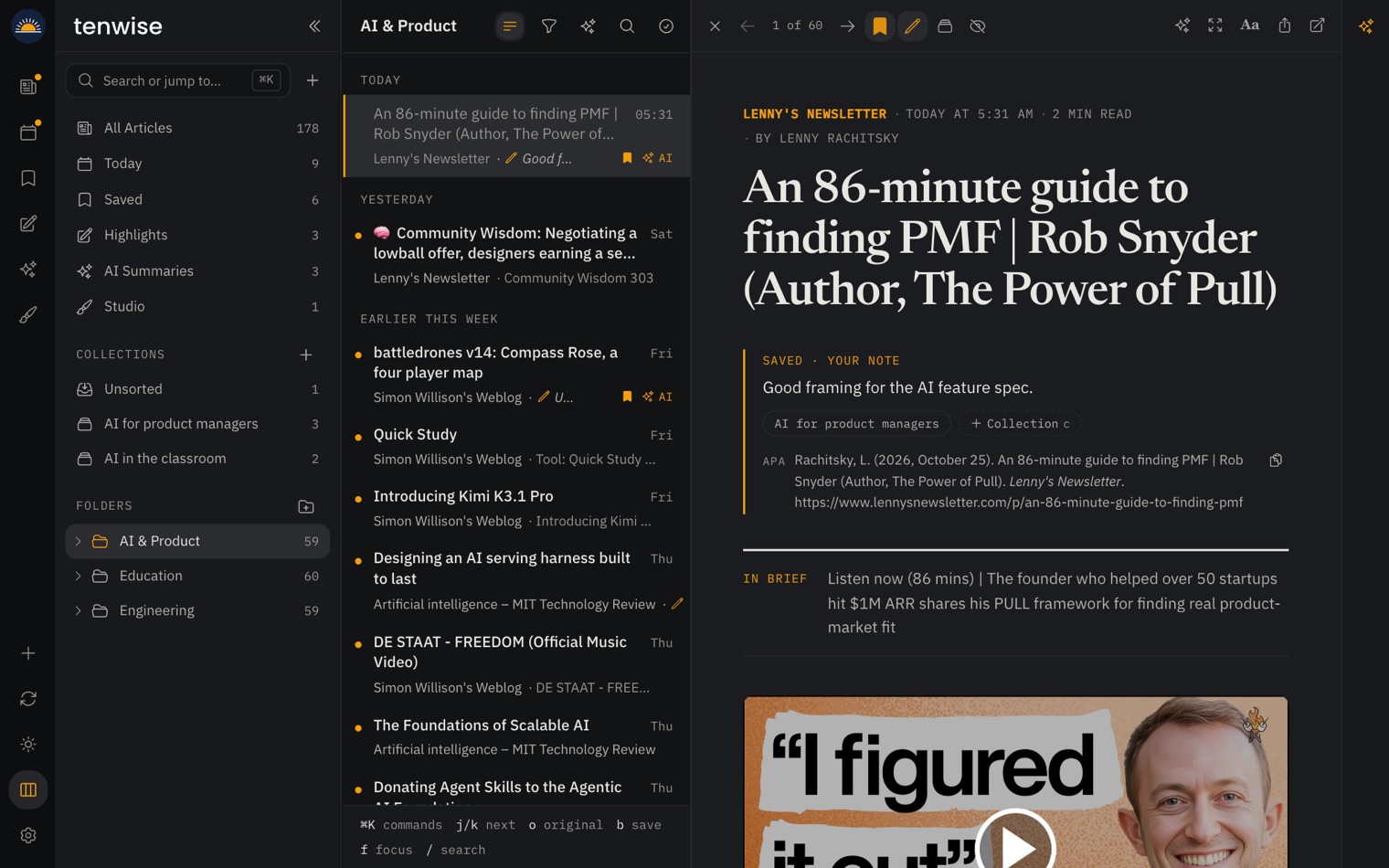Expand the Education folder
Screen dimensions: 1389x868
point(79,577)
